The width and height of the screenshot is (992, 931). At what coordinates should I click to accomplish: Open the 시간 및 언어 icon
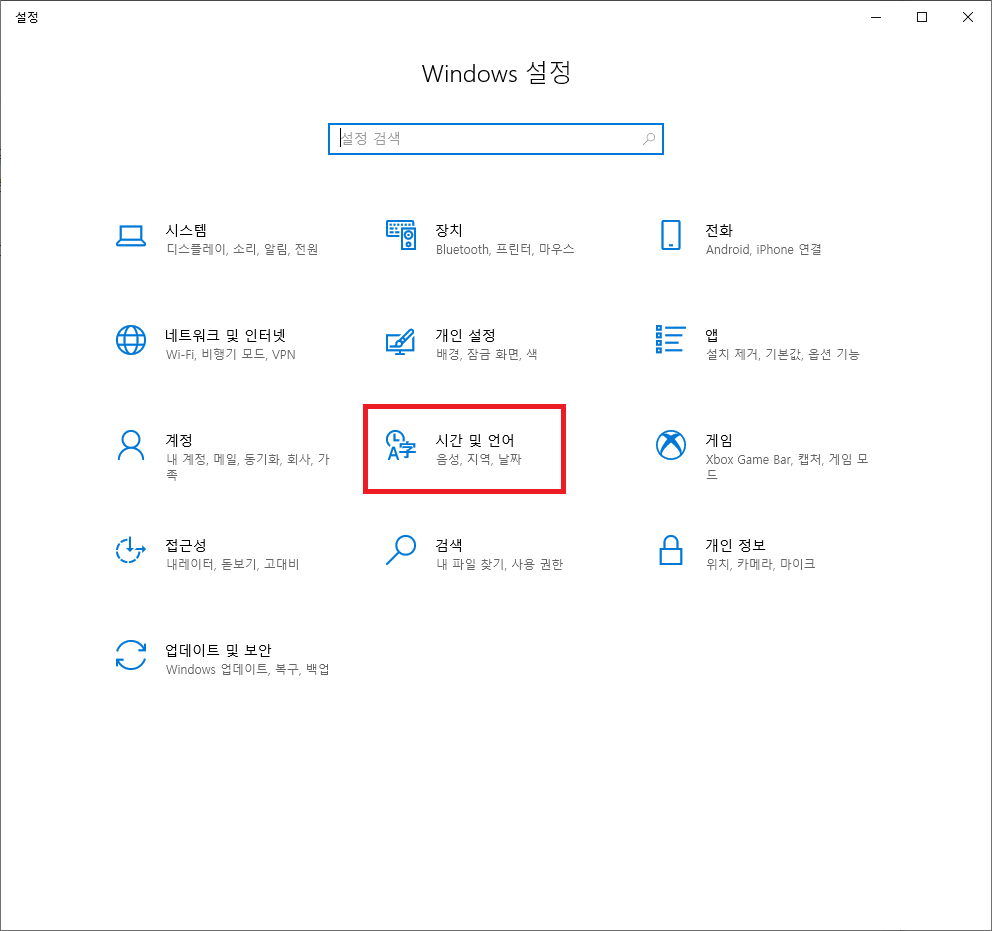click(401, 445)
